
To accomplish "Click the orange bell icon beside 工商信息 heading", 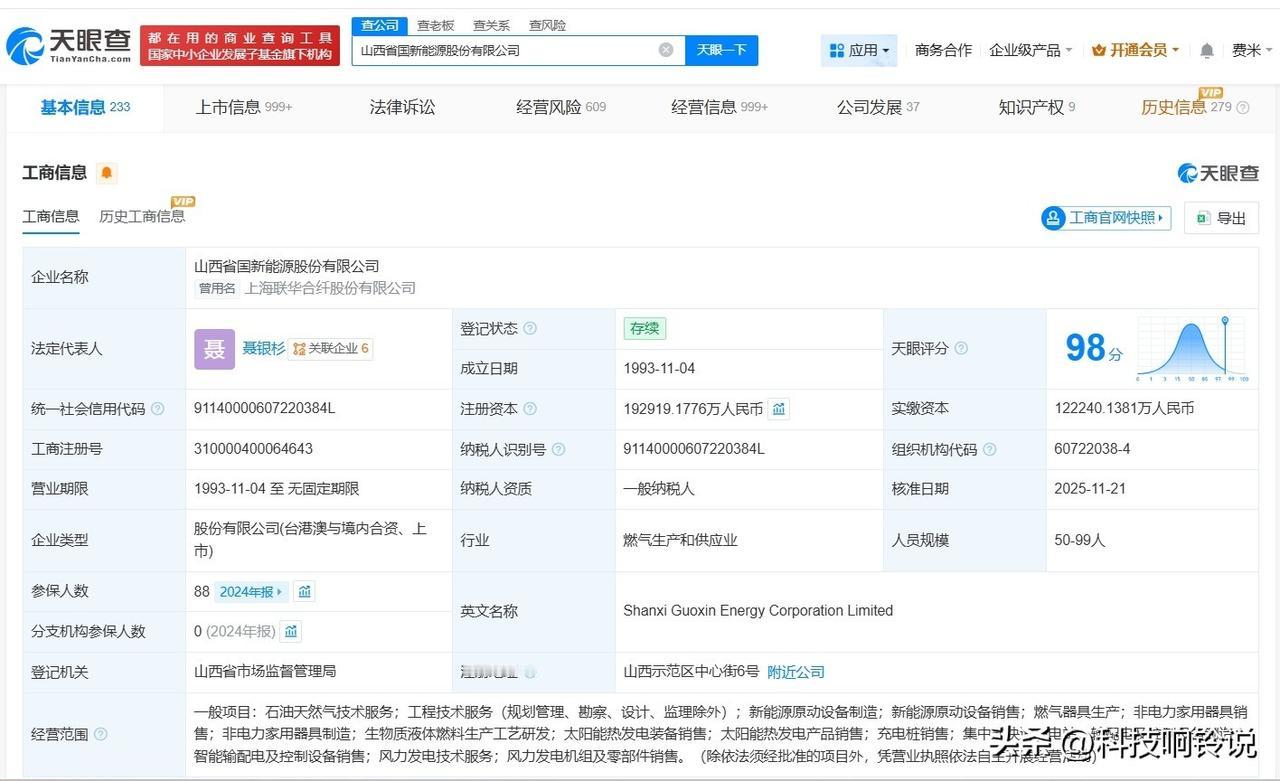I will (107, 173).
